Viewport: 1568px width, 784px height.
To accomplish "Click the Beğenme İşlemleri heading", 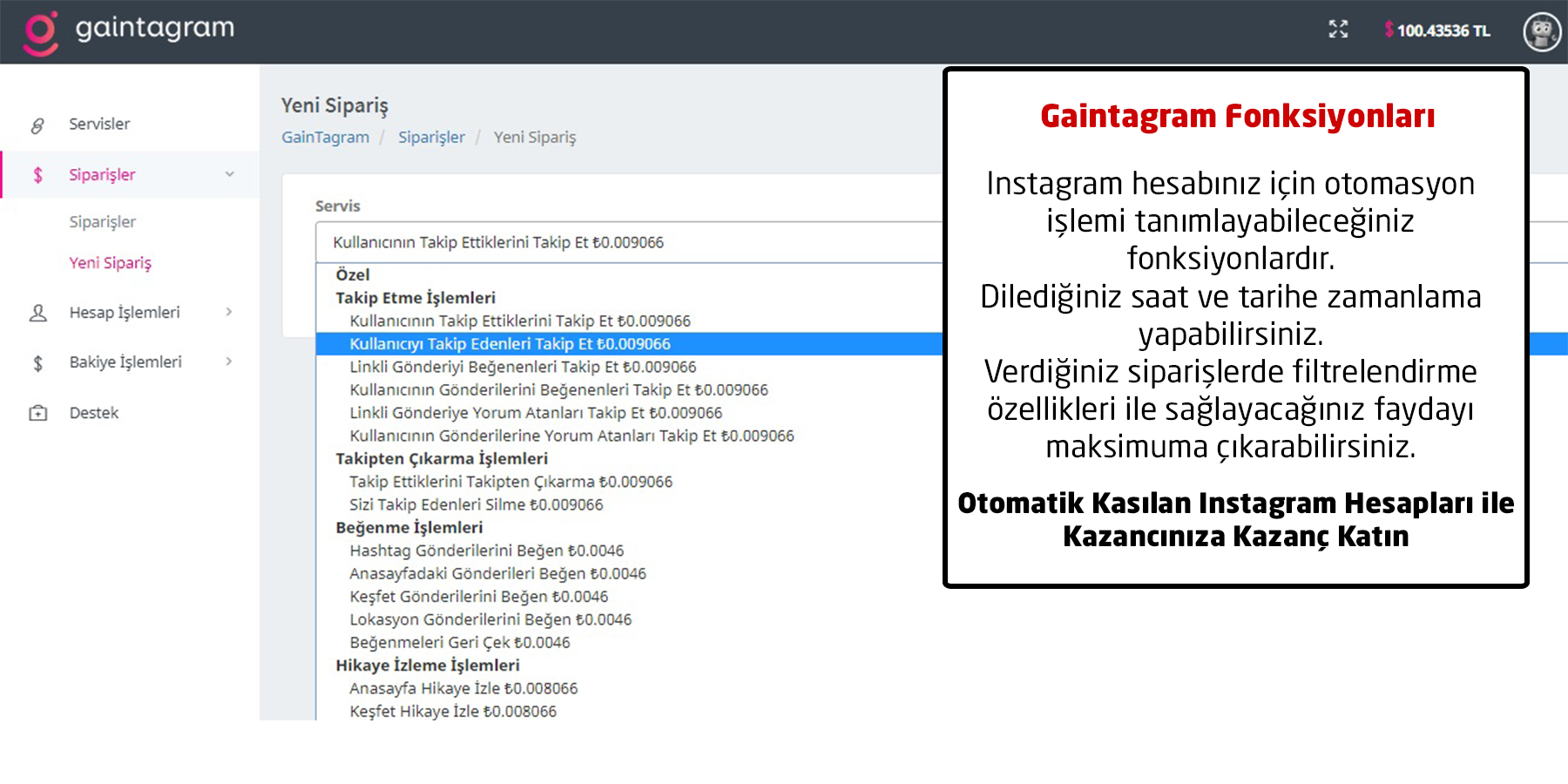I will (409, 528).
